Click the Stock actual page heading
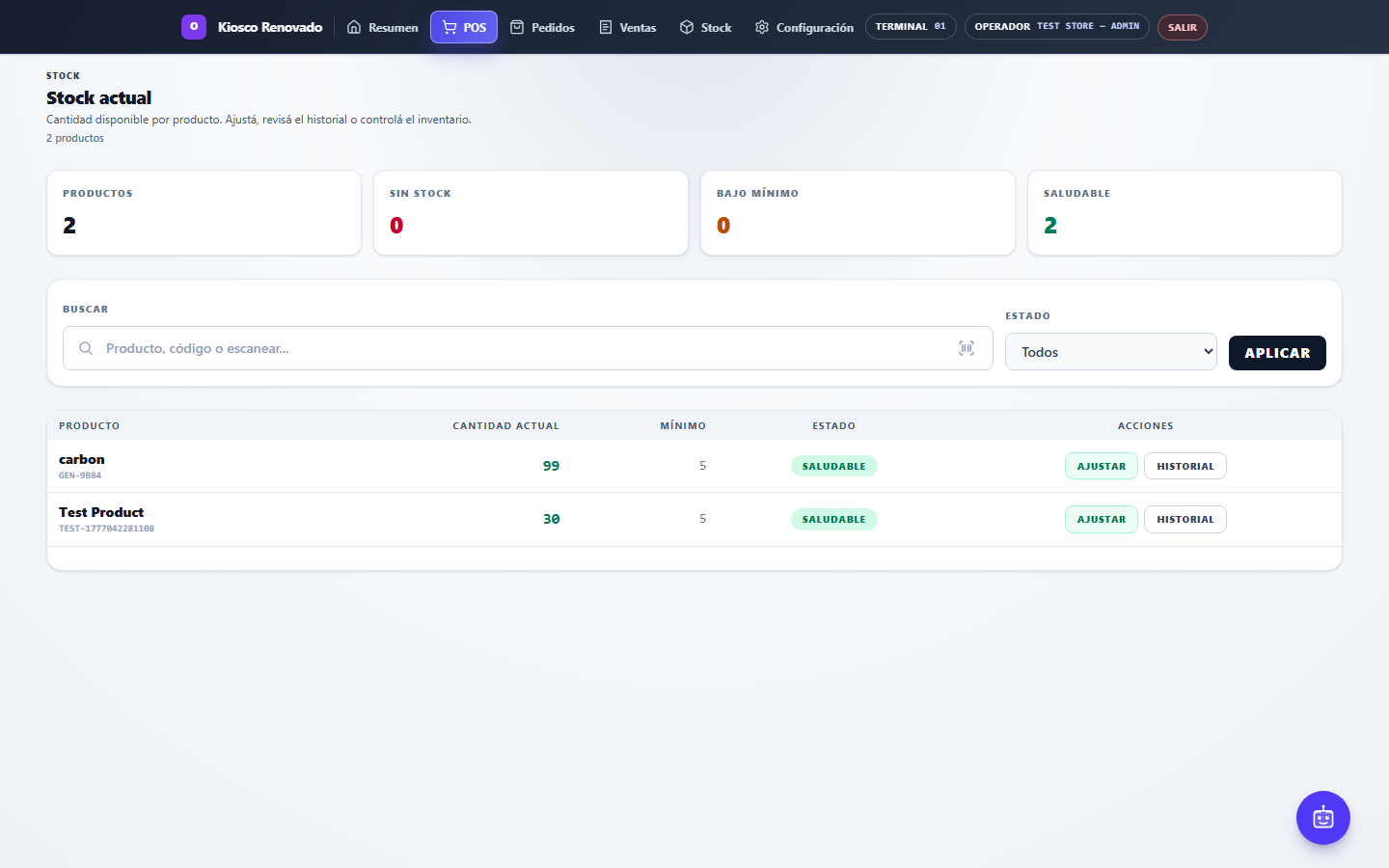 coord(99,97)
